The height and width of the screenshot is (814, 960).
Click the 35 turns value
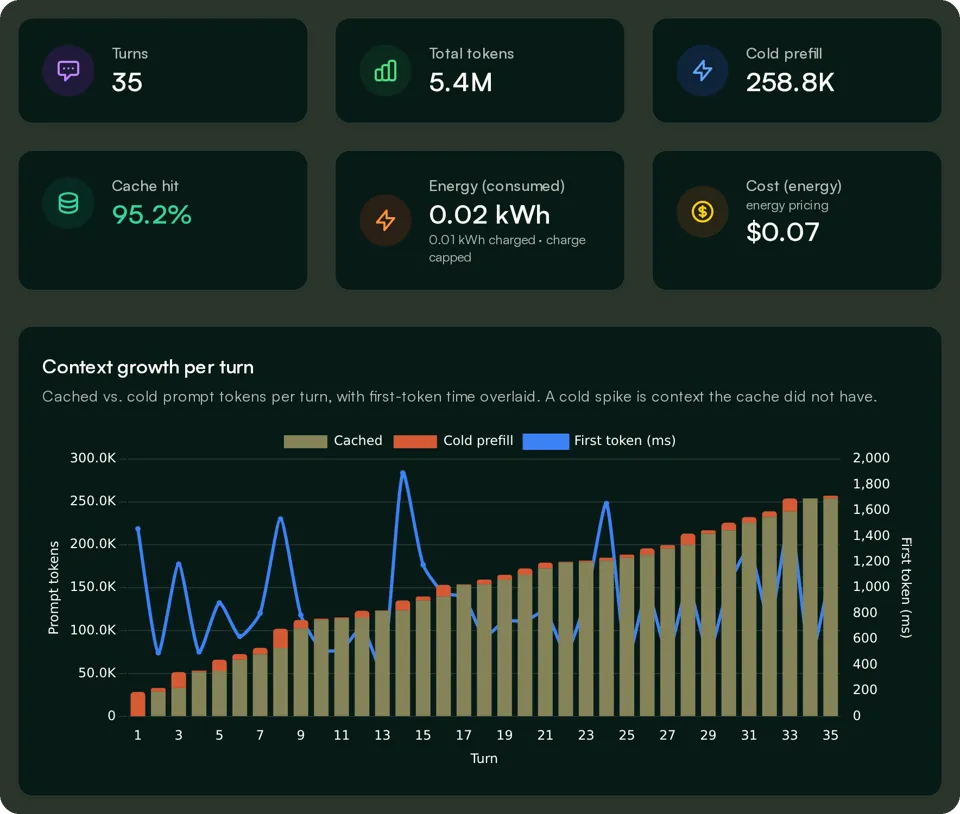pos(127,83)
